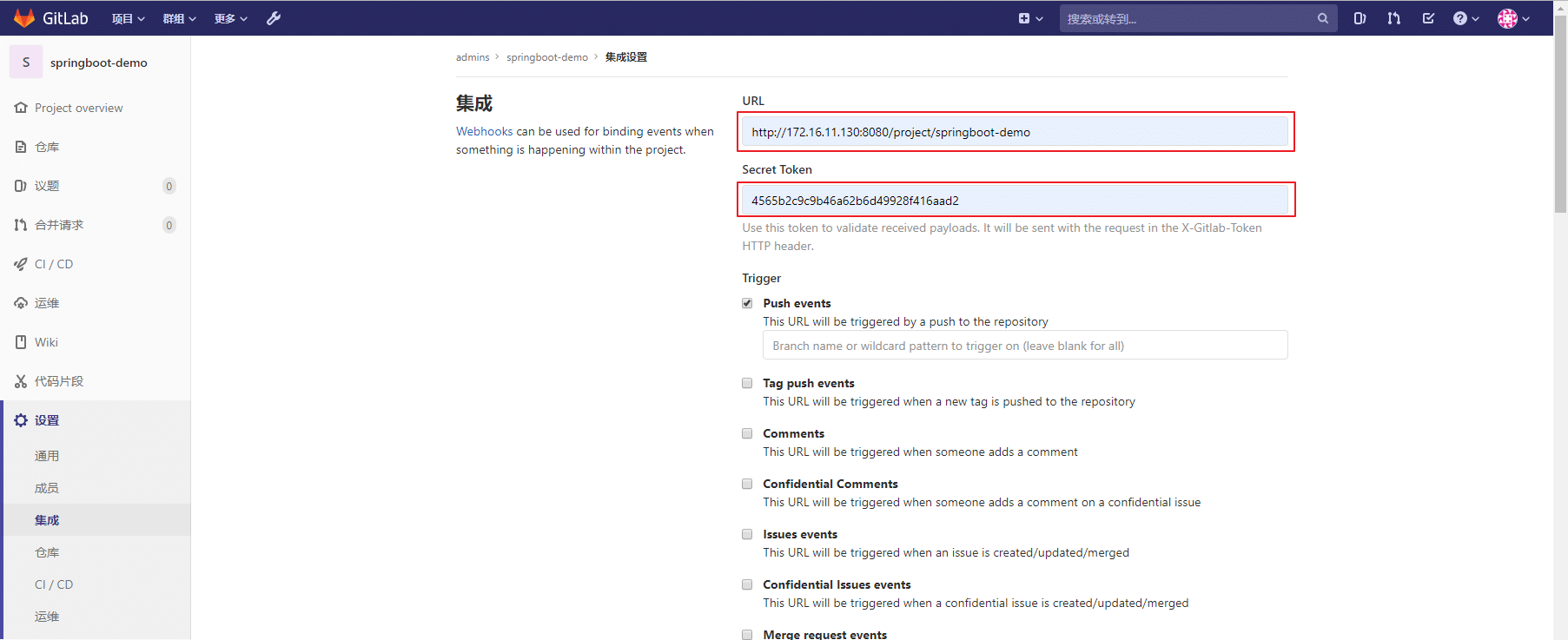Open the to-do list icon
The image size is (1568, 640).
click(x=1428, y=18)
